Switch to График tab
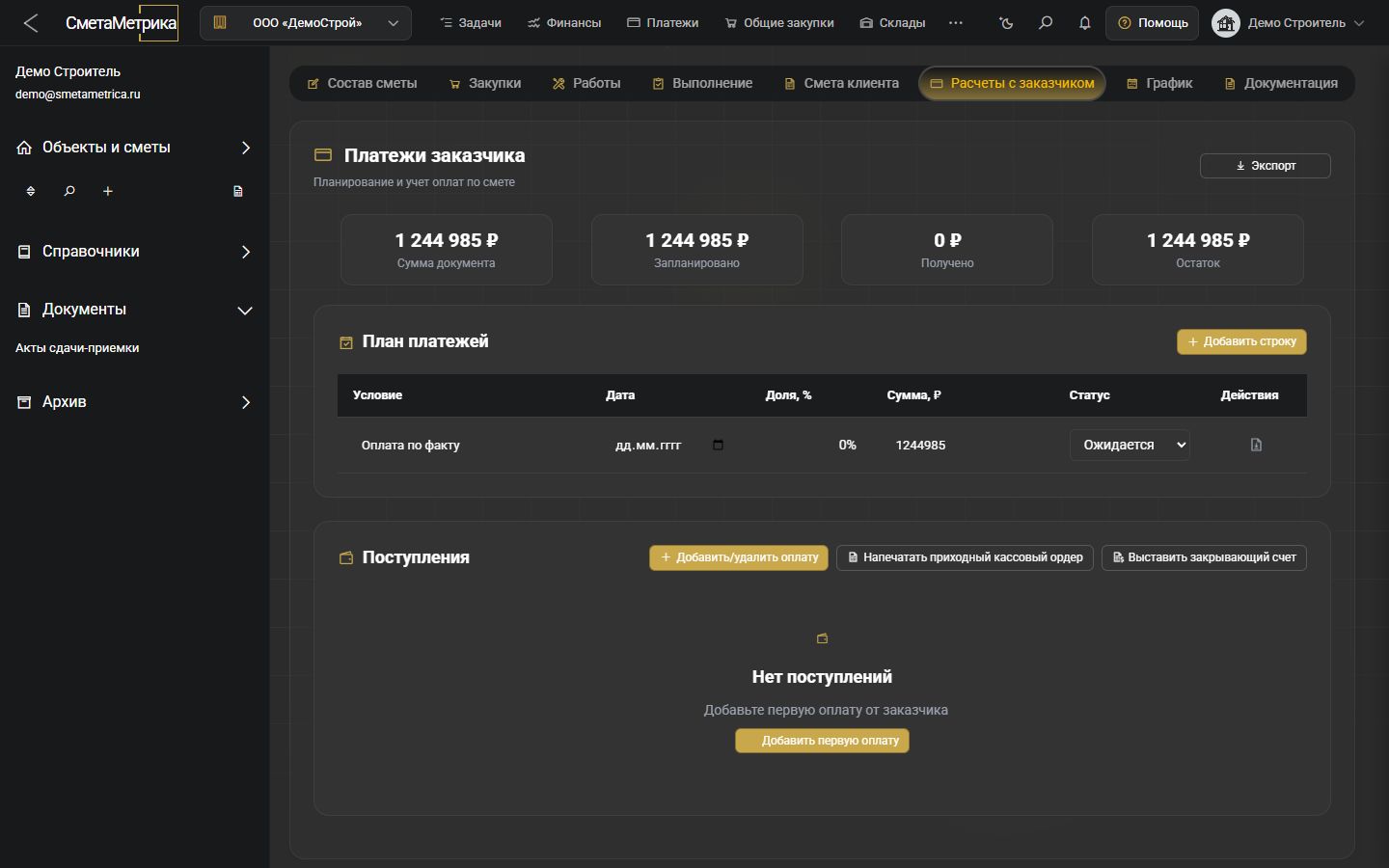The image size is (1389, 868). click(x=1159, y=84)
